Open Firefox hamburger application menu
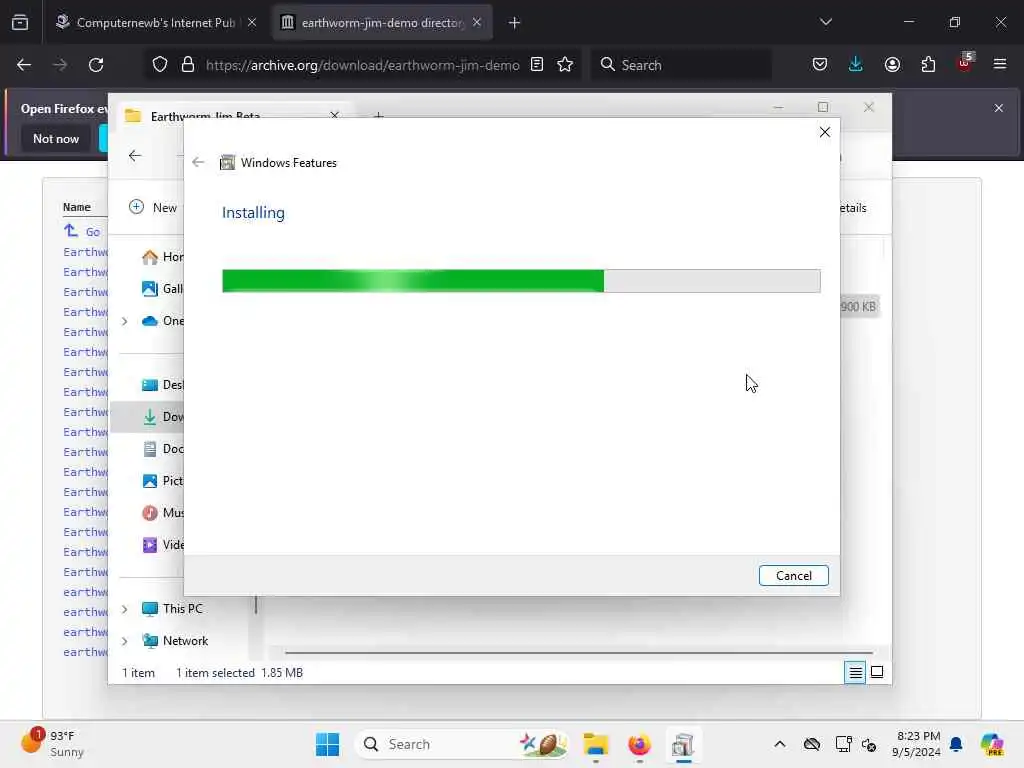Image resolution: width=1024 pixels, height=768 pixels. tap(1000, 65)
